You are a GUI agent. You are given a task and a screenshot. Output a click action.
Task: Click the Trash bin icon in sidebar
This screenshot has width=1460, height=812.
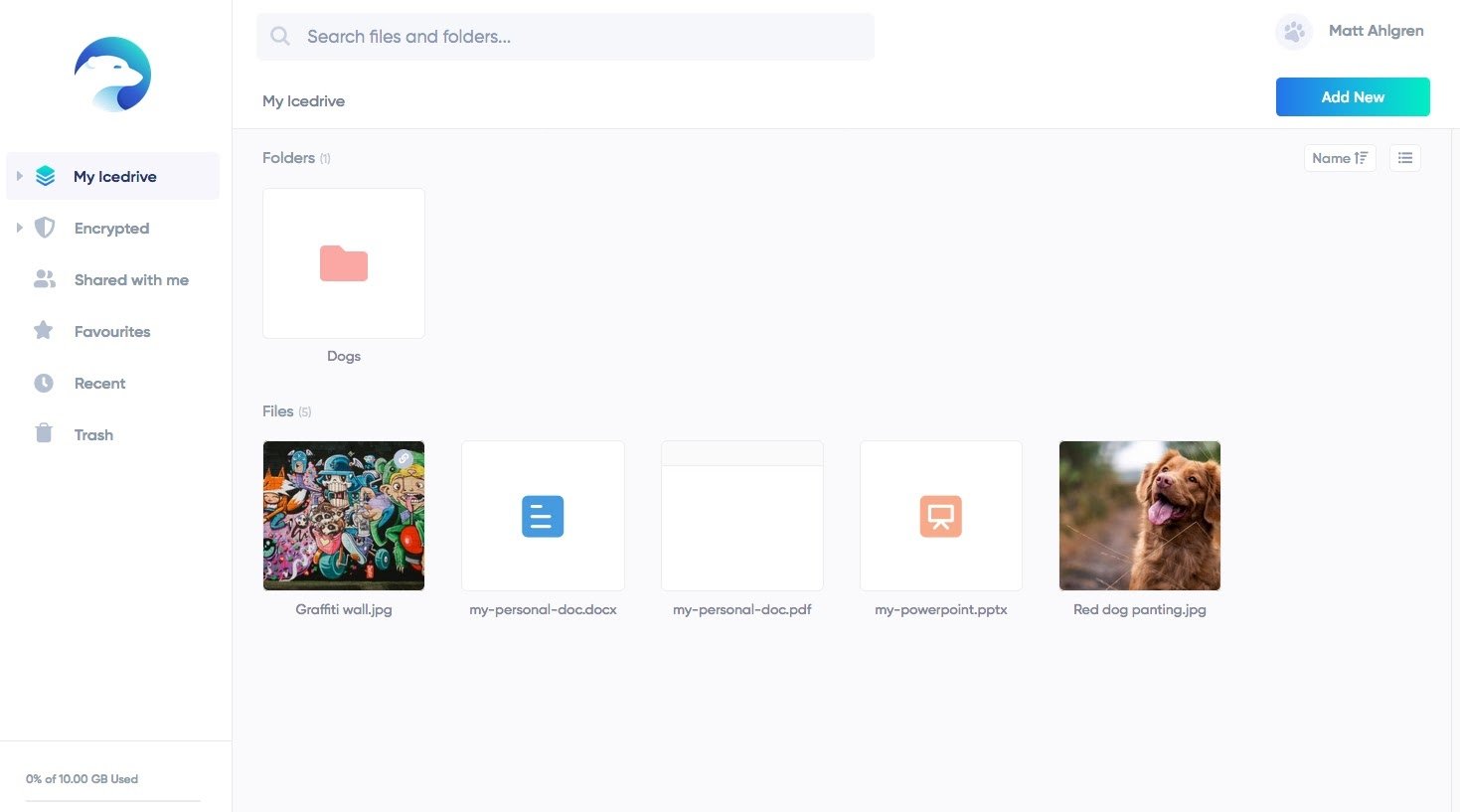(44, 433)
